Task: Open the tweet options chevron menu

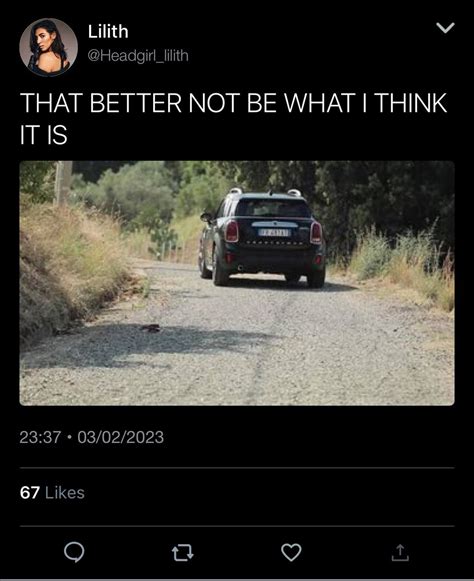Action: (445, 28)
